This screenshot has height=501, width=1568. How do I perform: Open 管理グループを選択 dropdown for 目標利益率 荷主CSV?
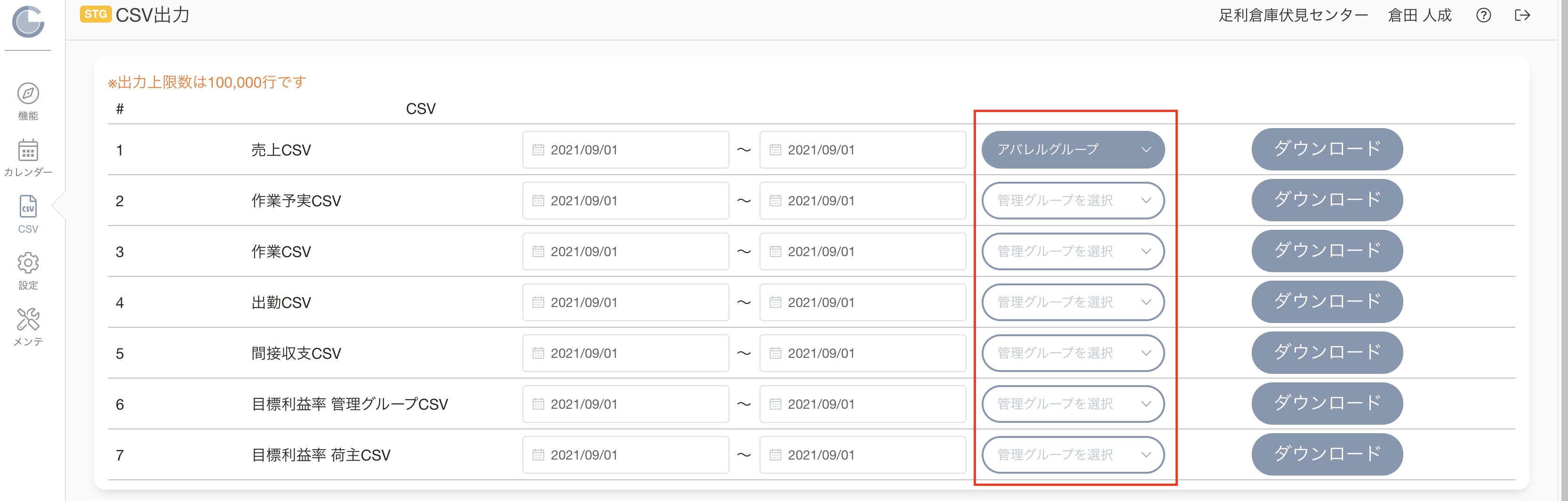point(1072,455)
